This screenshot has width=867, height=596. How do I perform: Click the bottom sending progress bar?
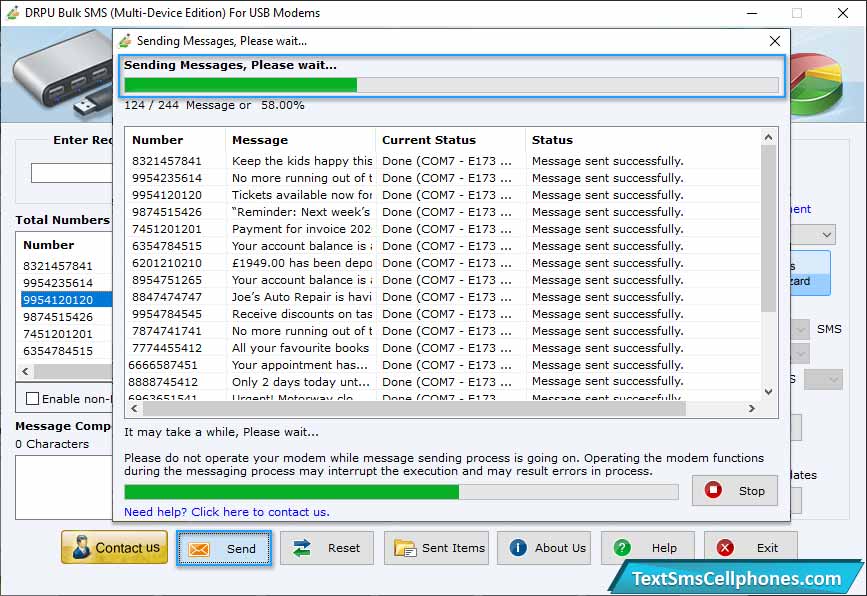click(x=401, y=492)
